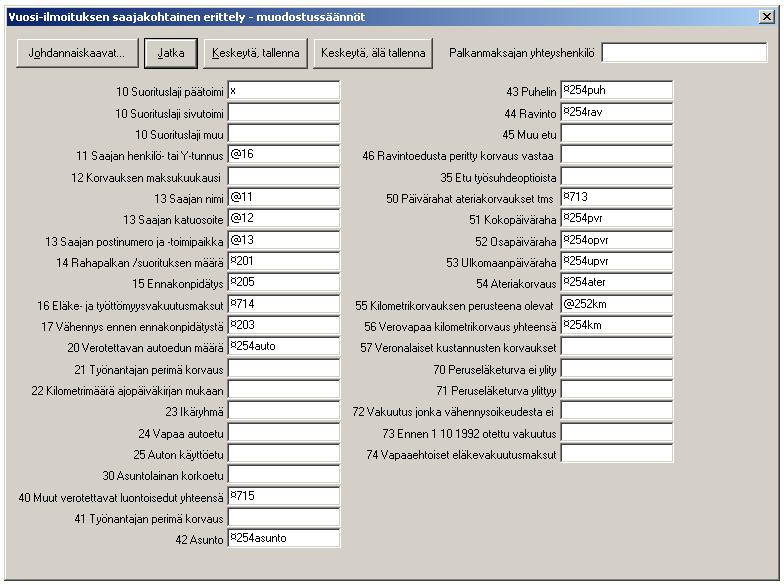Edit 56 Verovapaa kilometrikorvaus yhteensä field
The image size is (784, 585).
click(617, 326)
